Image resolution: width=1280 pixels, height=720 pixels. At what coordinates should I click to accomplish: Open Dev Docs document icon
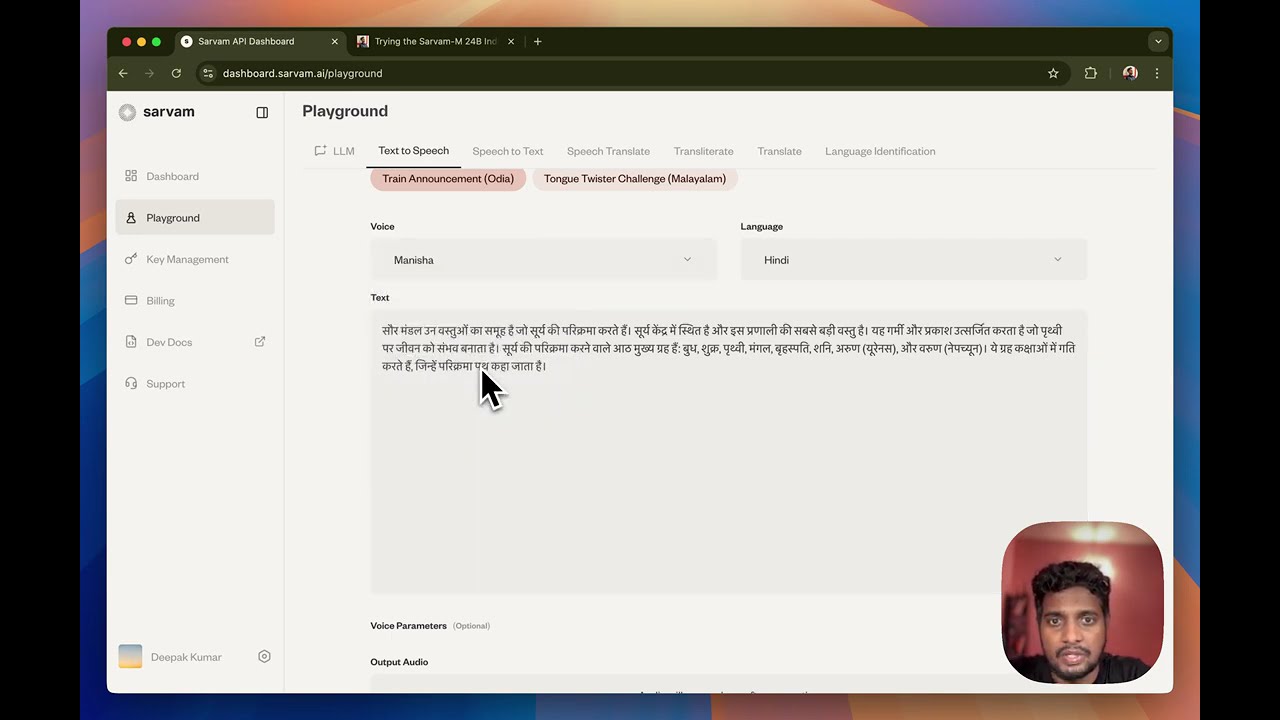click(131, 342)
